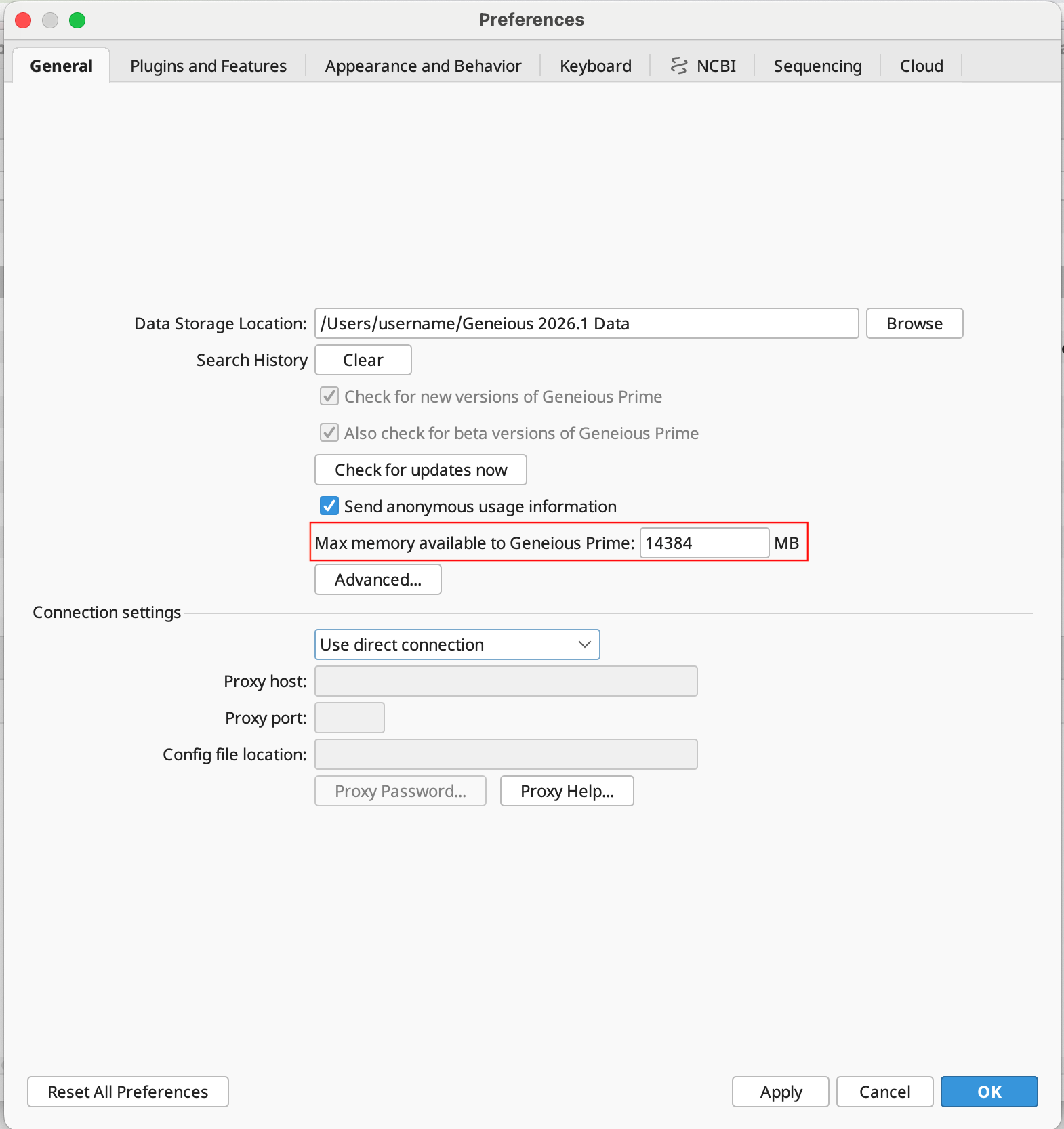Expand the Use direct connection dropdown
The image size is (1064, 1129).
coord(457,644)
